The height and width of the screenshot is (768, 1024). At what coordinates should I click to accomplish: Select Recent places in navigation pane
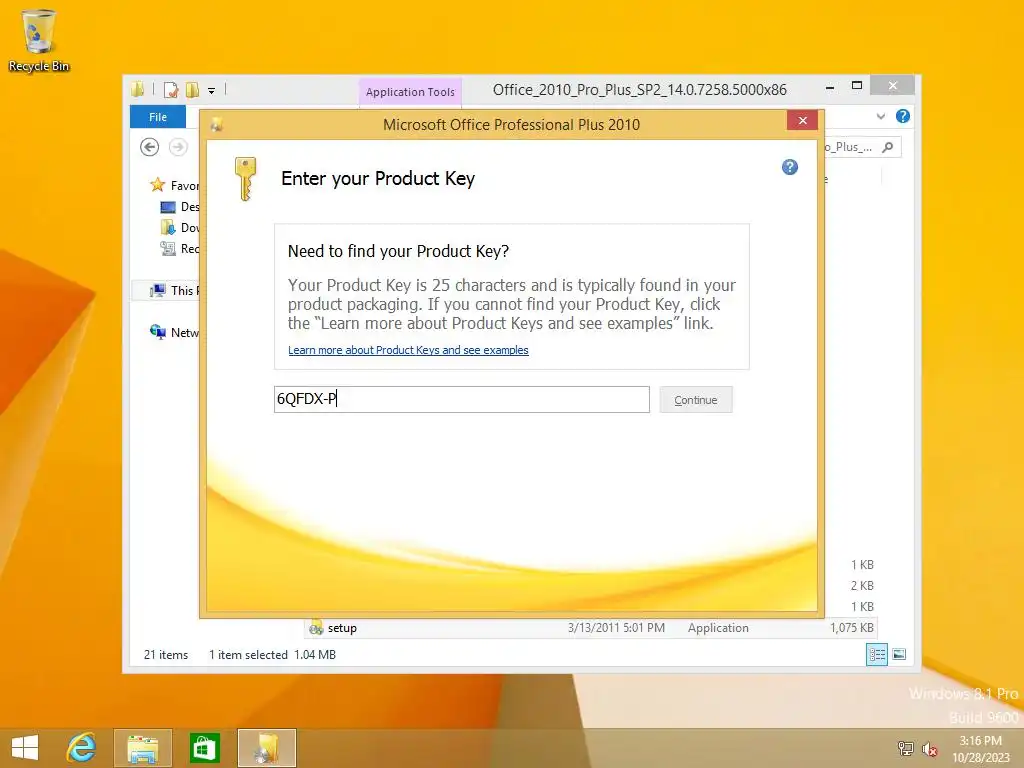180,248
